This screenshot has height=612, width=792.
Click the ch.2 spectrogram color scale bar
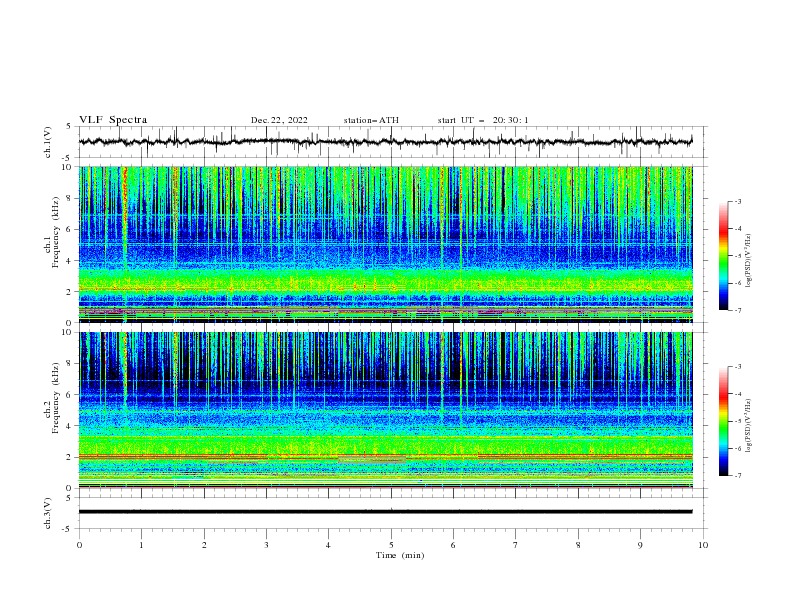pyautogui.click(x=723, y=421)
